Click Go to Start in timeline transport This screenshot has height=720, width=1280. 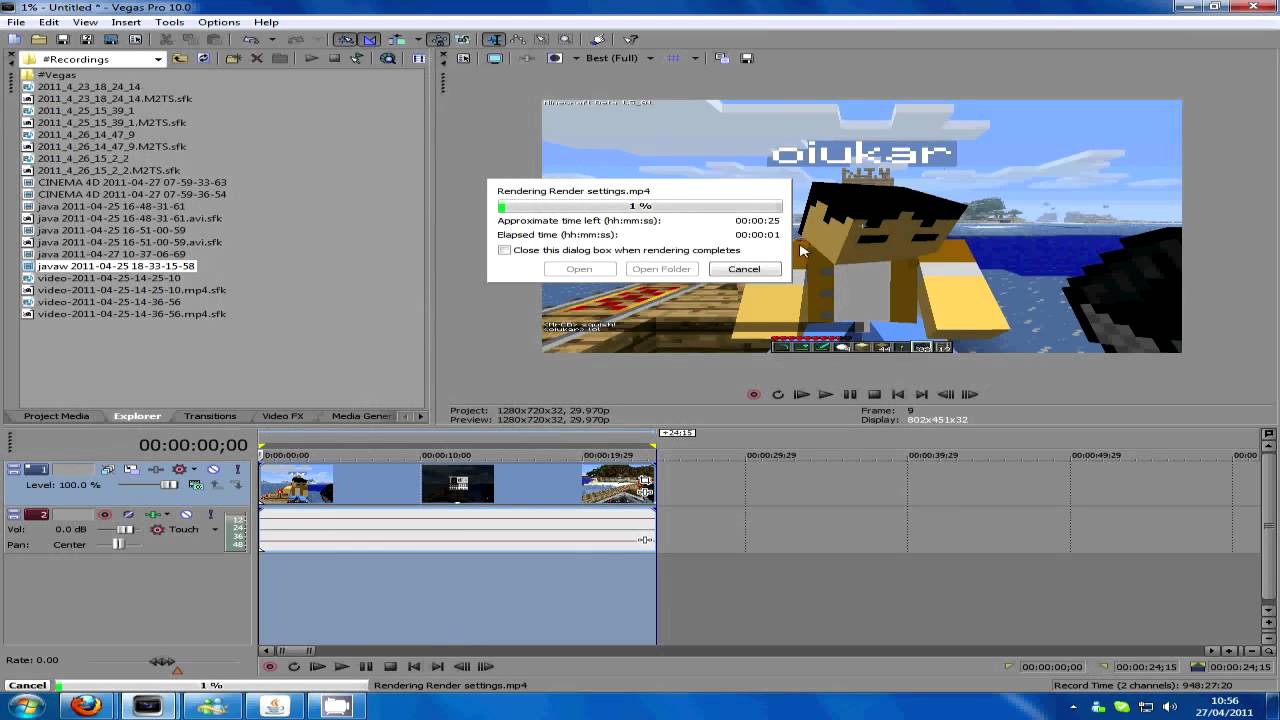pos(414,666)
